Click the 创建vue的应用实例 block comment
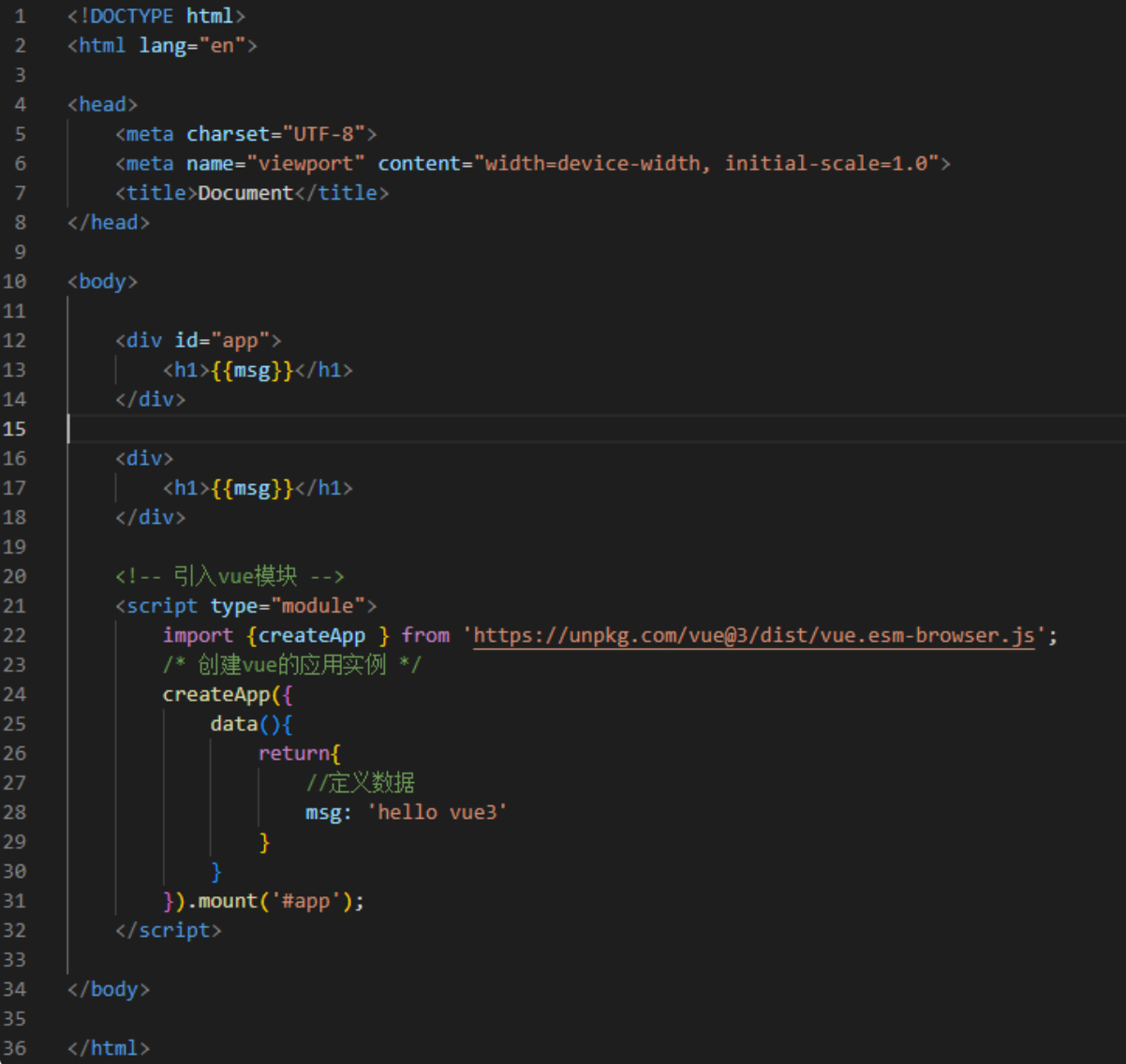Image resolution: width=1126 pixels, height=1064 pixels. [x=291, y=665]
